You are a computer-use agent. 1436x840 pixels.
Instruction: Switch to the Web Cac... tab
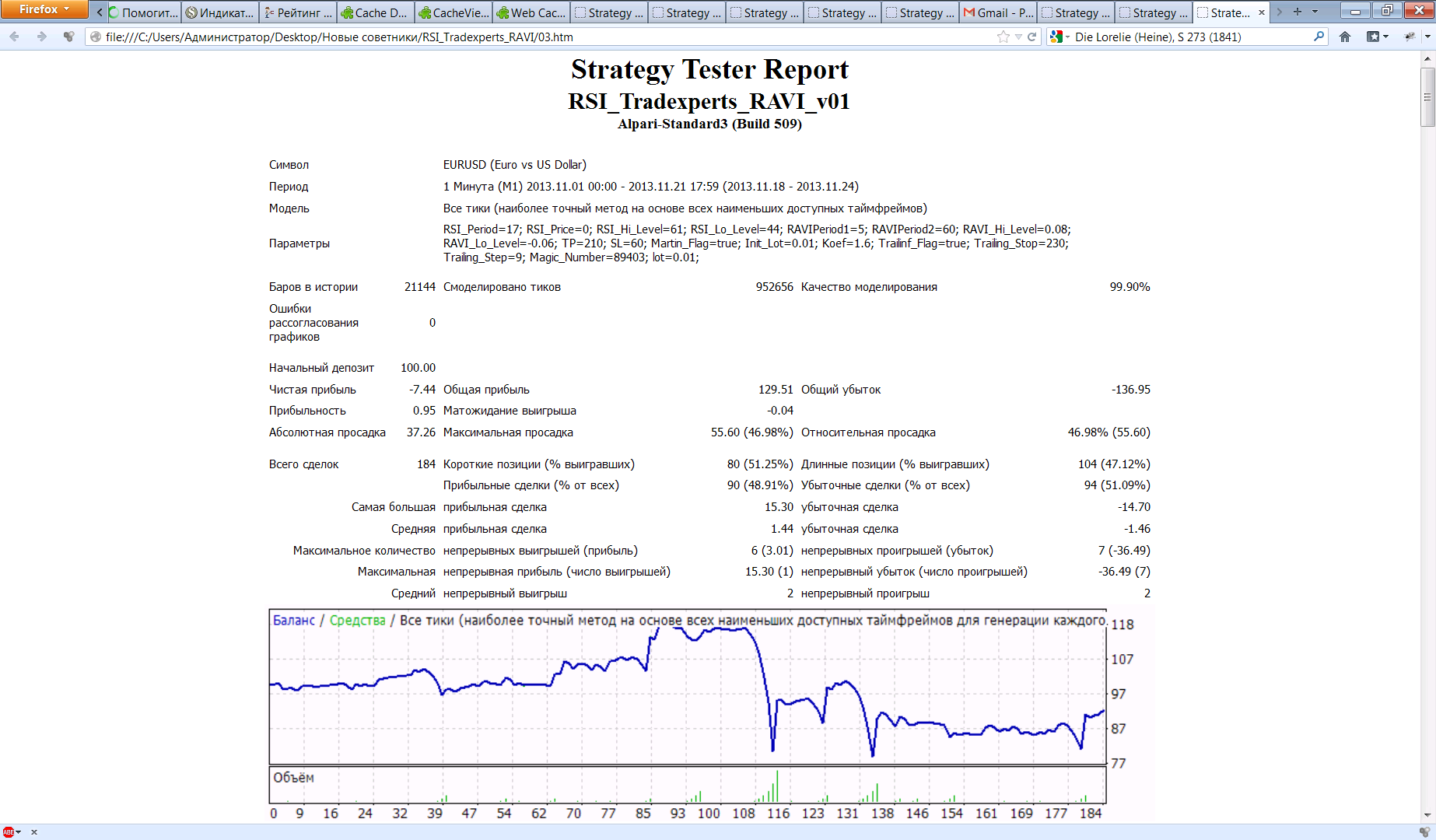[x=531, y=12]
